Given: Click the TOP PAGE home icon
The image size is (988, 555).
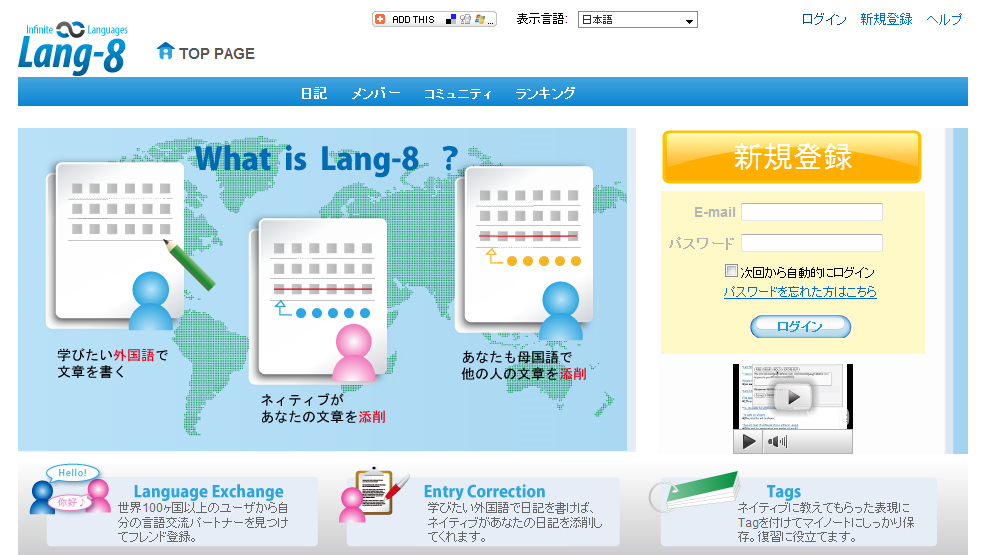Looking at the screenshot, I should (x=165, y=51).
